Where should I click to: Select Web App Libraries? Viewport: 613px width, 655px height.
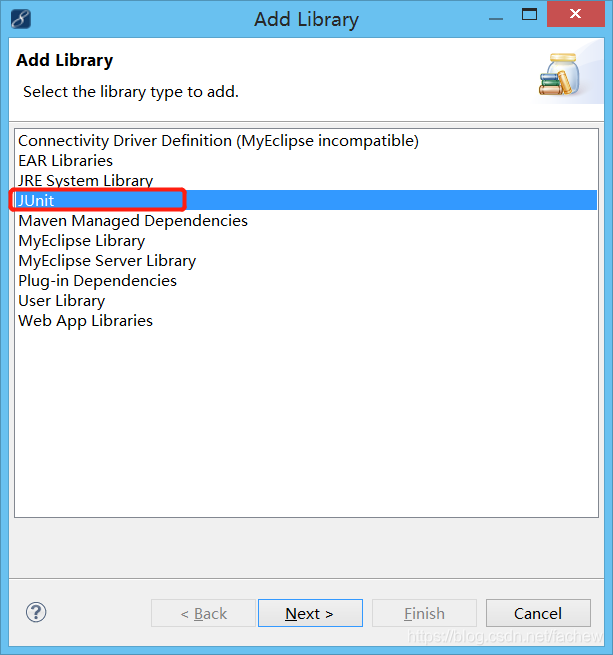(305, 321)
